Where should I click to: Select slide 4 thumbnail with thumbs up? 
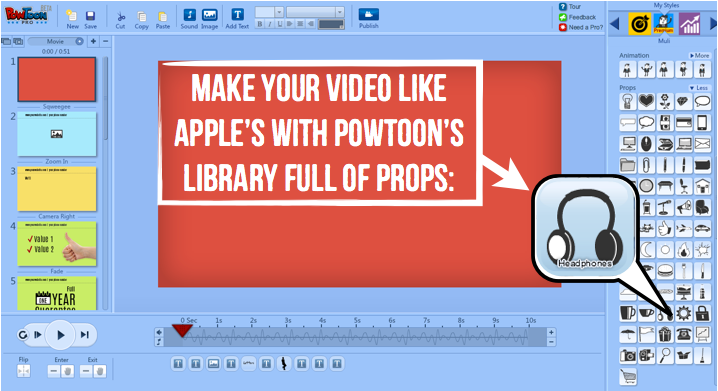57,244
